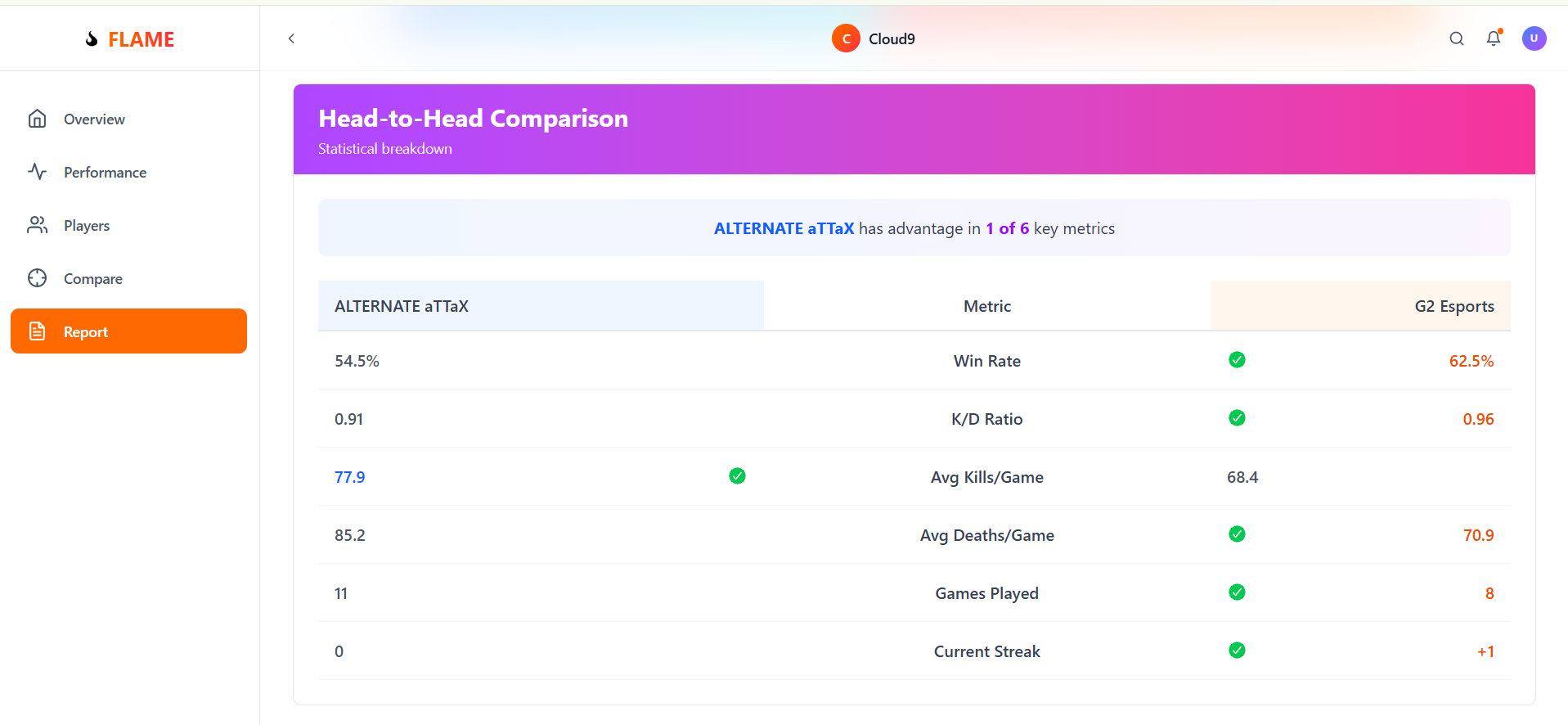This screenshot has height=725, width=1568.
Task: Click the Avg Kills/Game green checkmark
Action: click(x=737, y=476)
